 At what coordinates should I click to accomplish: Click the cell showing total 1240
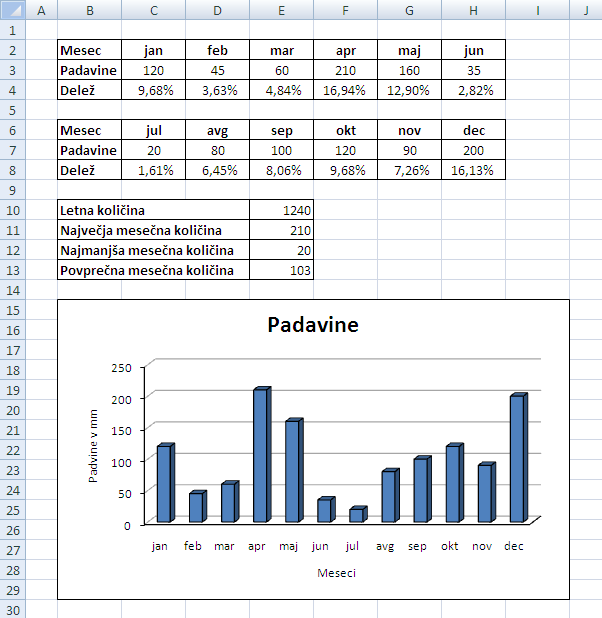[281, 210]
